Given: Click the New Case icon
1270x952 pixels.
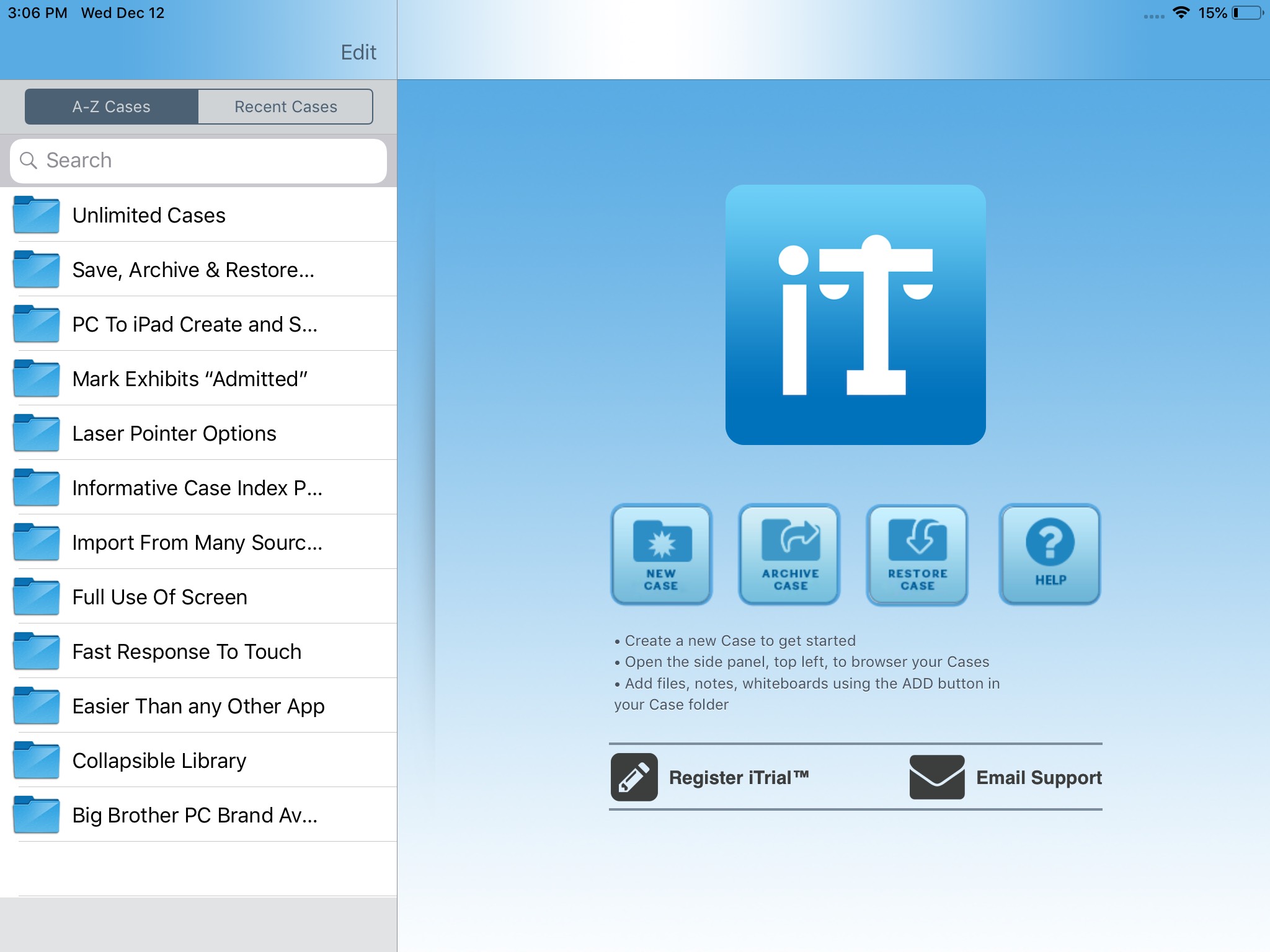Looking at the screenshot, I should coord(661,554).
